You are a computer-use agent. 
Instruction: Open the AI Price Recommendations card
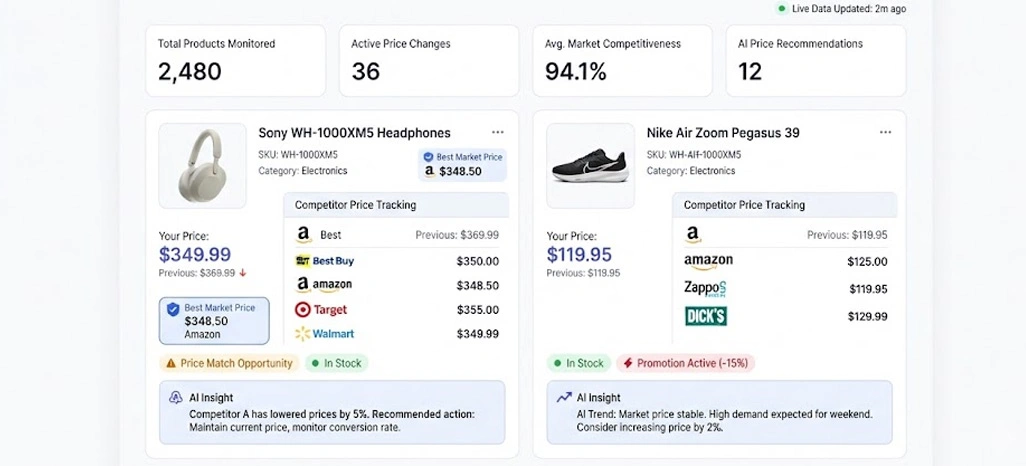pyautogui.click(x=816, y=61)
